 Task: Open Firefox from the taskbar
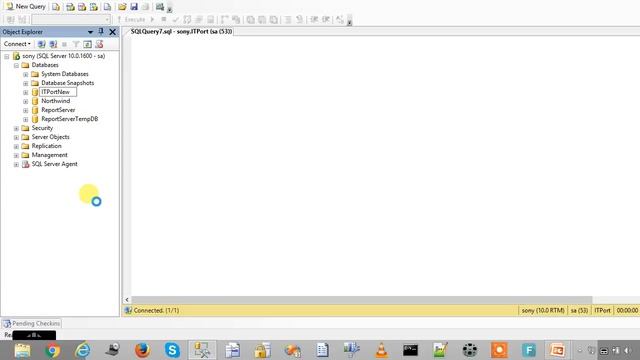142,350
